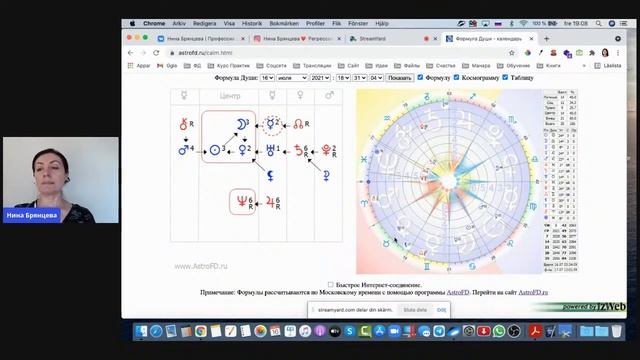Uncheck the Космограмму checkbox
The image size is (640, 360).
456,77
